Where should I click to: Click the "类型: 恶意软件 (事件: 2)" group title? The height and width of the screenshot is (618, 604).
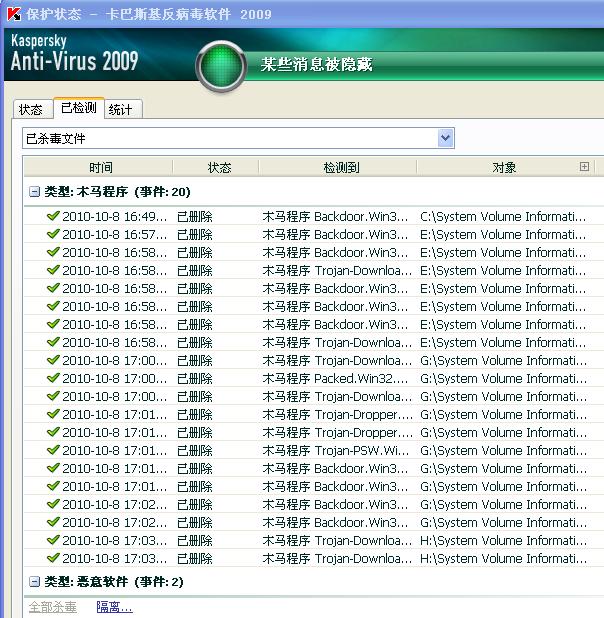(x=114, y=581)
